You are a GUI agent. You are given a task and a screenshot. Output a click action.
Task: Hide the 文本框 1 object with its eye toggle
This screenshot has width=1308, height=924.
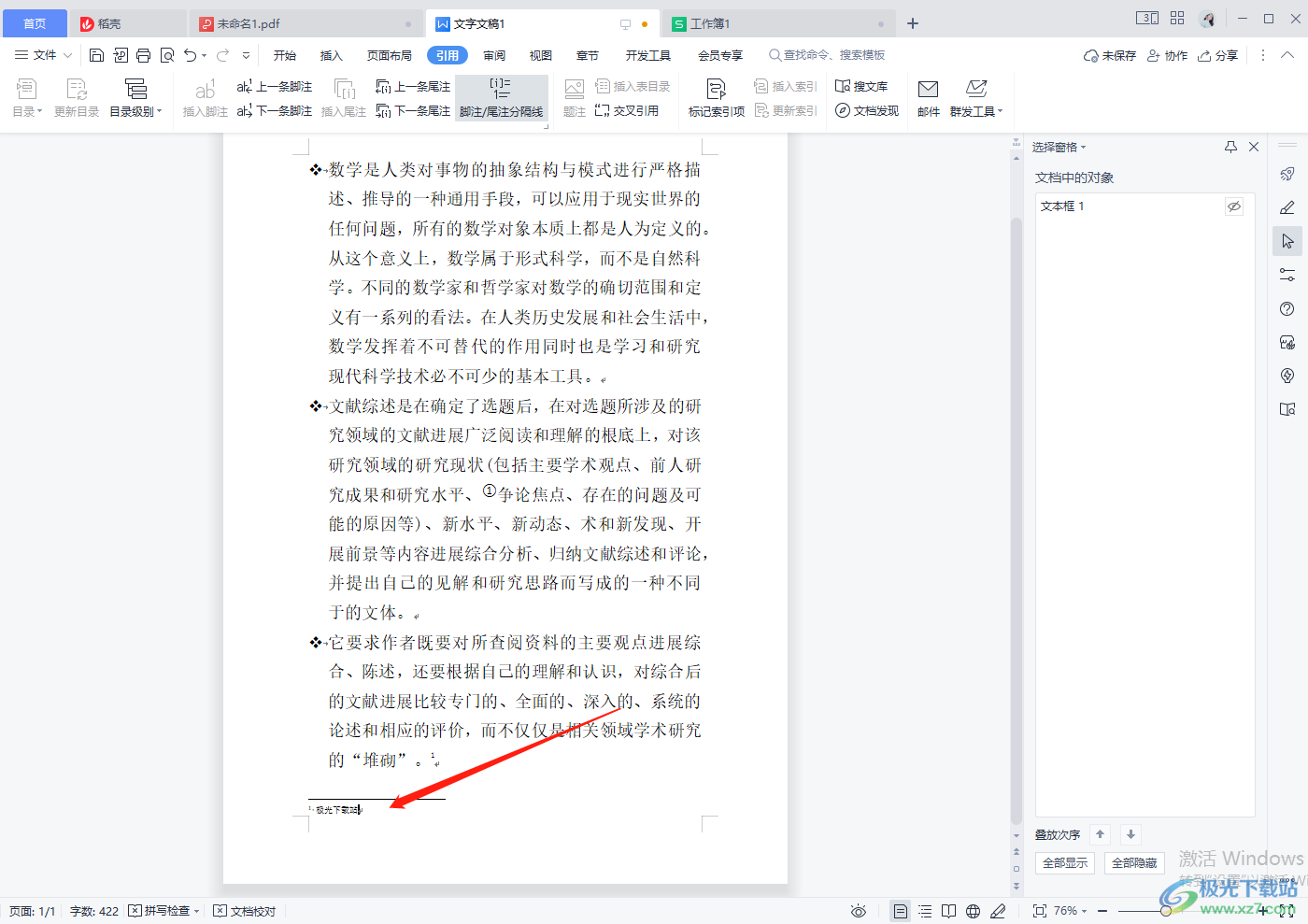point(1234,206)
